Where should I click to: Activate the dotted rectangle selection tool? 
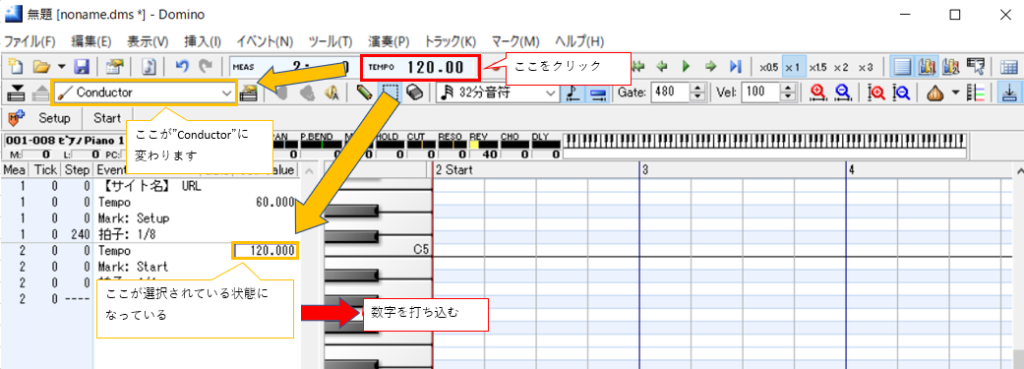pos(391,93)
